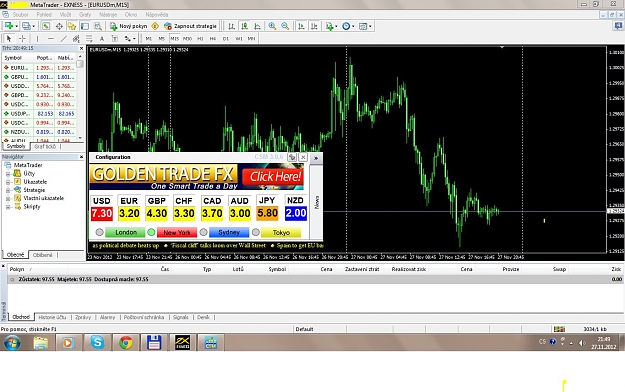
Task: Select the Equidistant Channel tool
Action: click(x=76, y=39)
